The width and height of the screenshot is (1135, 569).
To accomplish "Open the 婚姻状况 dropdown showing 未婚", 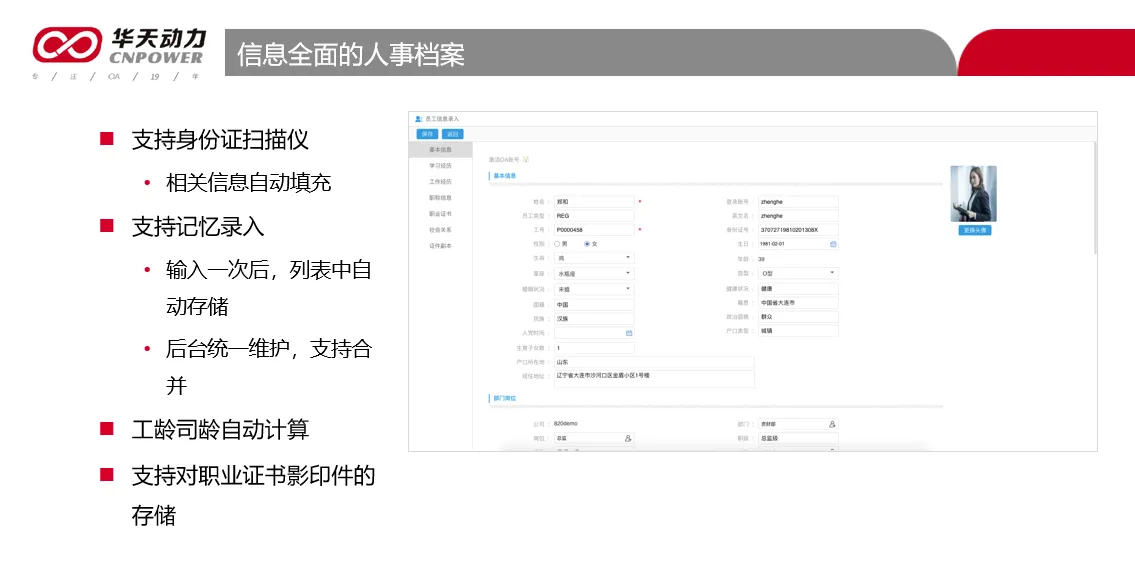I will (x=628, y=289).
